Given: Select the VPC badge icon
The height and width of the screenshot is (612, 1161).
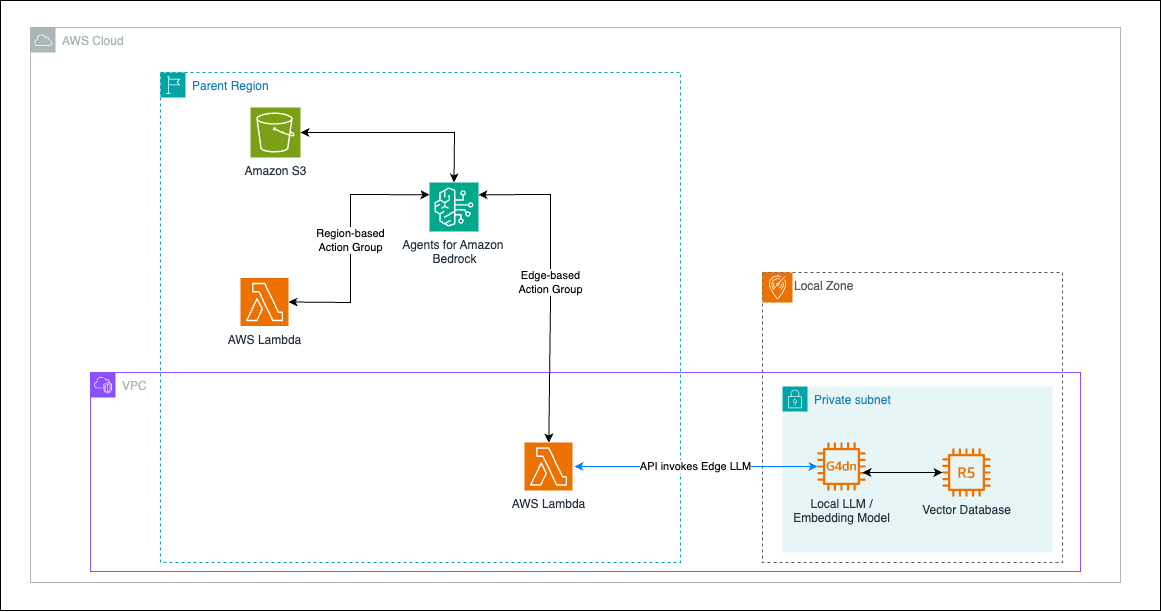Looking at the screenshot, I should 102,385.
